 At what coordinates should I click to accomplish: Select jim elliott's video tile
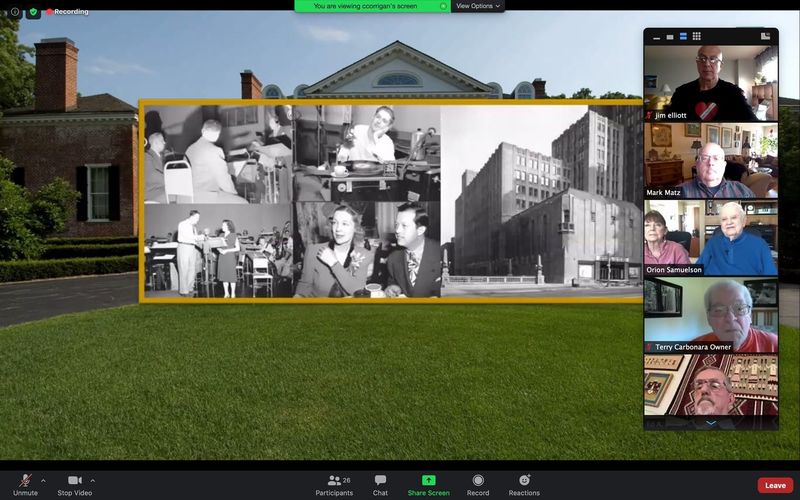pos(711,83)
